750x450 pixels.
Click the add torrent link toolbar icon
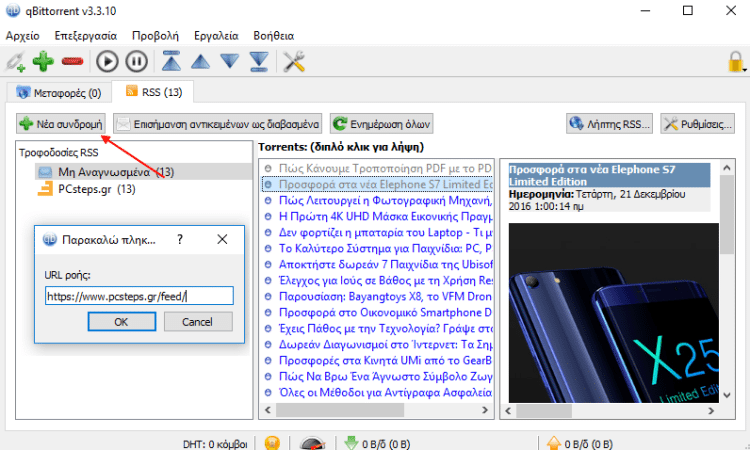pos(15,62)
